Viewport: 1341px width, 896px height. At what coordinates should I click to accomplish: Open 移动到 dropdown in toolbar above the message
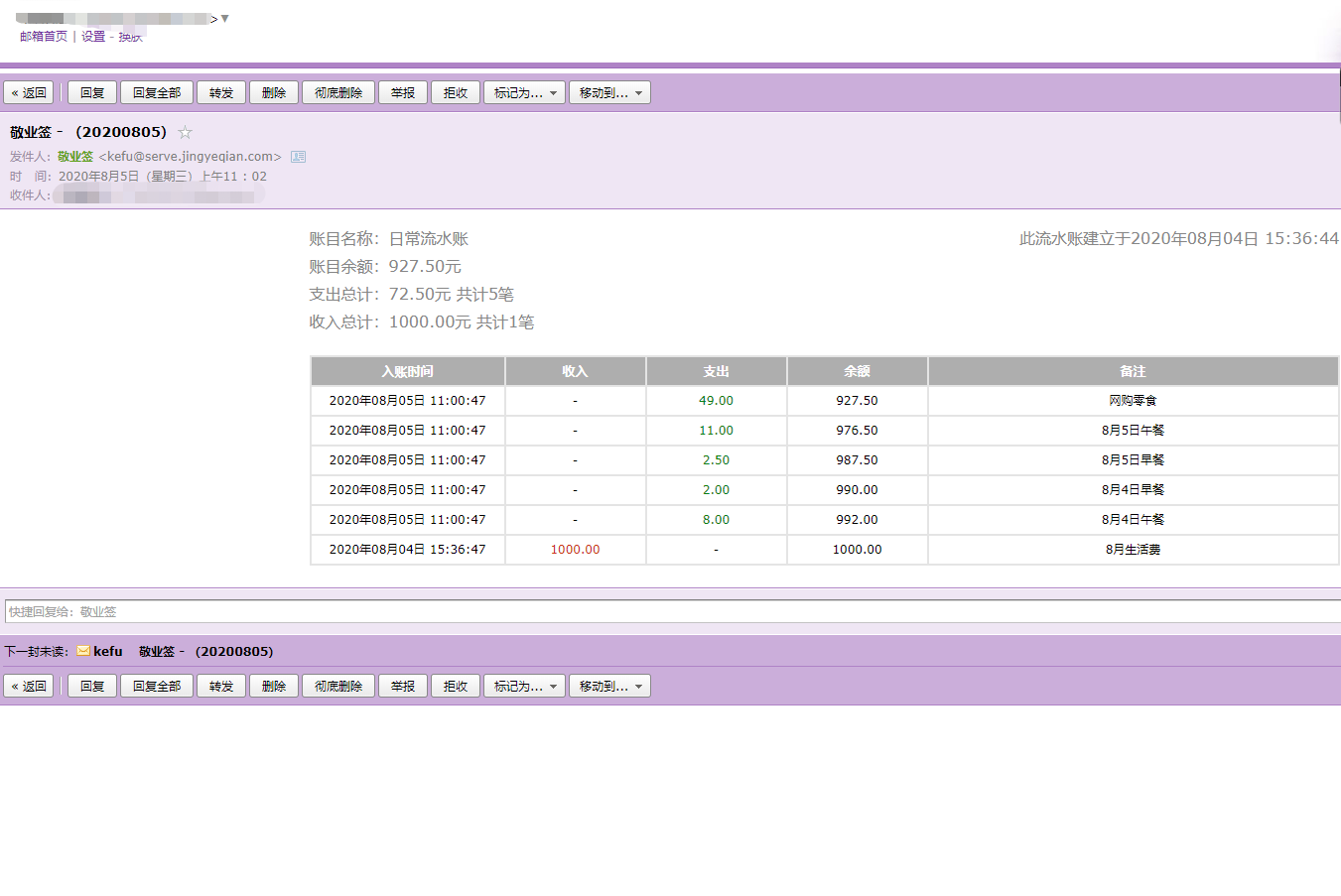[609, 92]
